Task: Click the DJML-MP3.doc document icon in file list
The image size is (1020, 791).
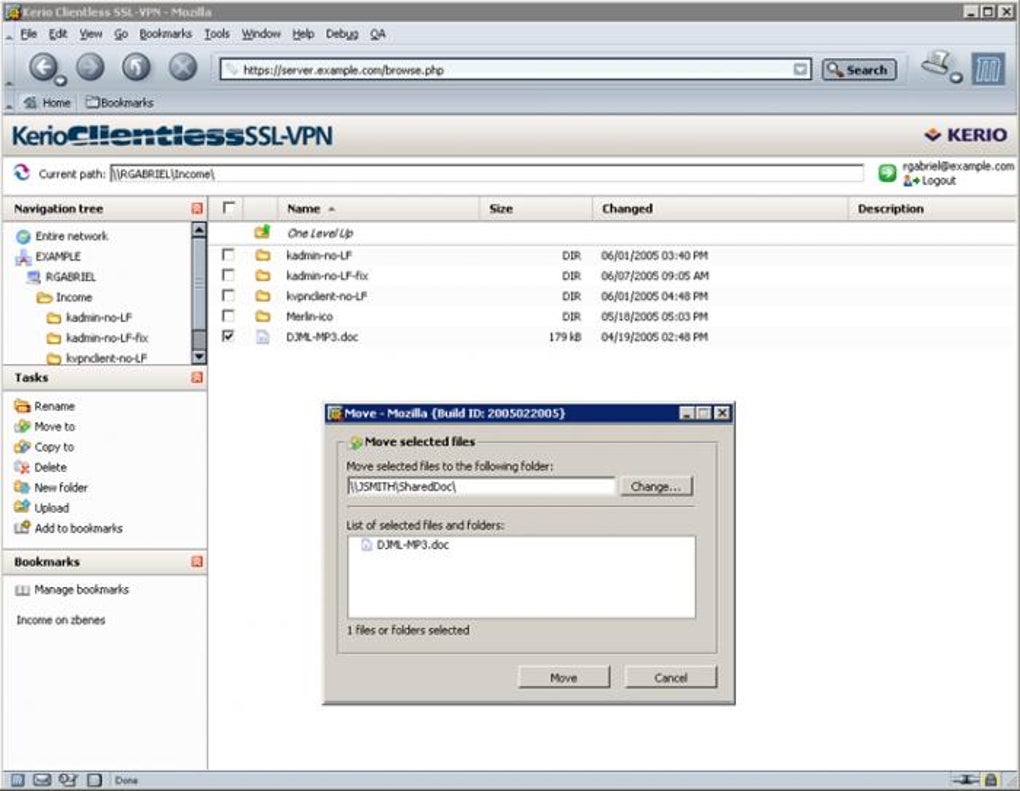Action: 262,337
